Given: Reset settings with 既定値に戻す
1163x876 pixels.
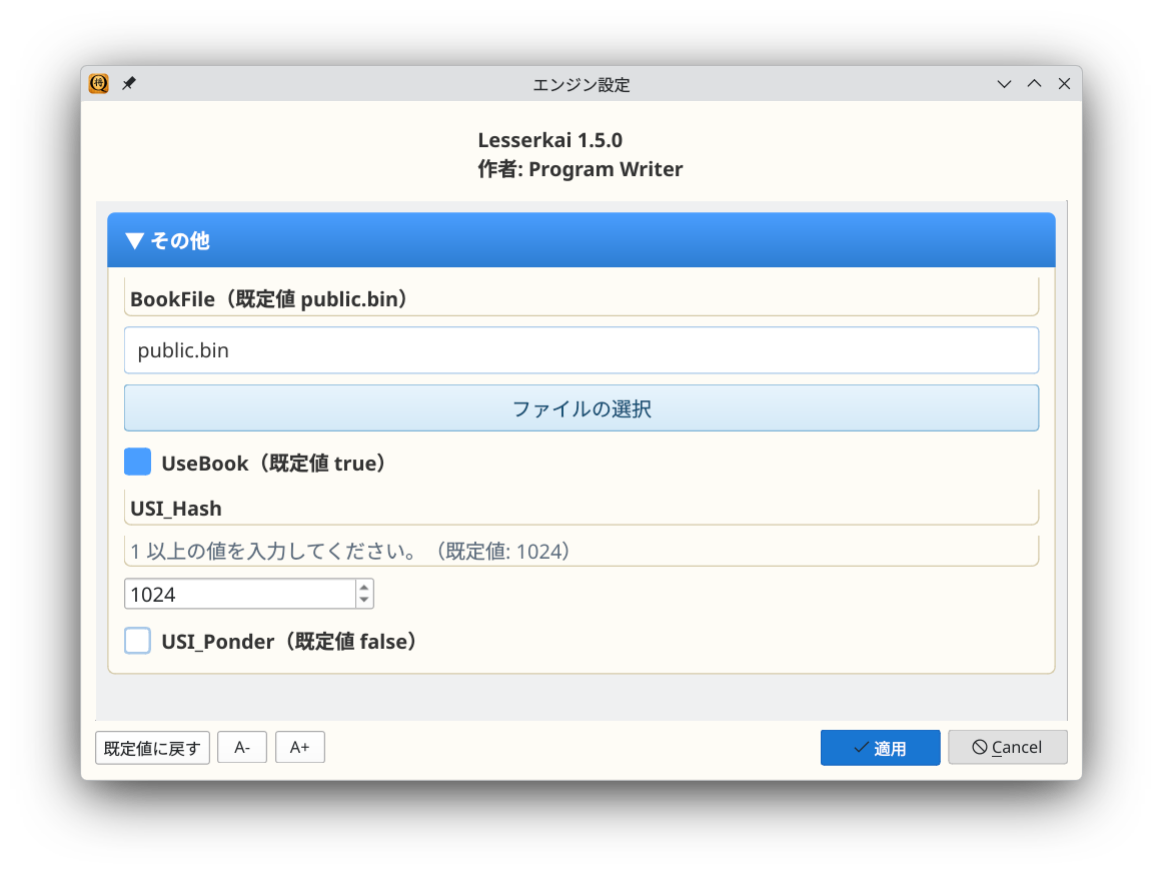Looking at the screenshot, I should click(152, 747).
